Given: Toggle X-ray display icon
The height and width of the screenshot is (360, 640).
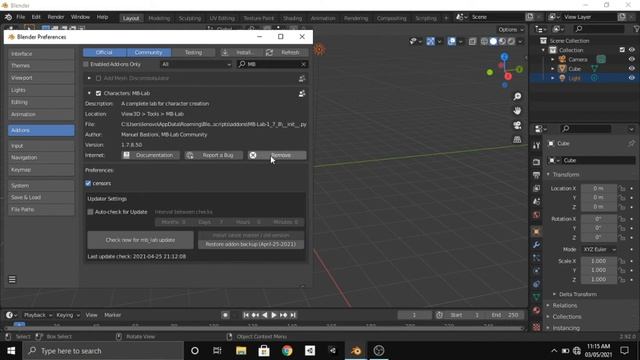Looking at the screenshot, I should pos(472,41).
